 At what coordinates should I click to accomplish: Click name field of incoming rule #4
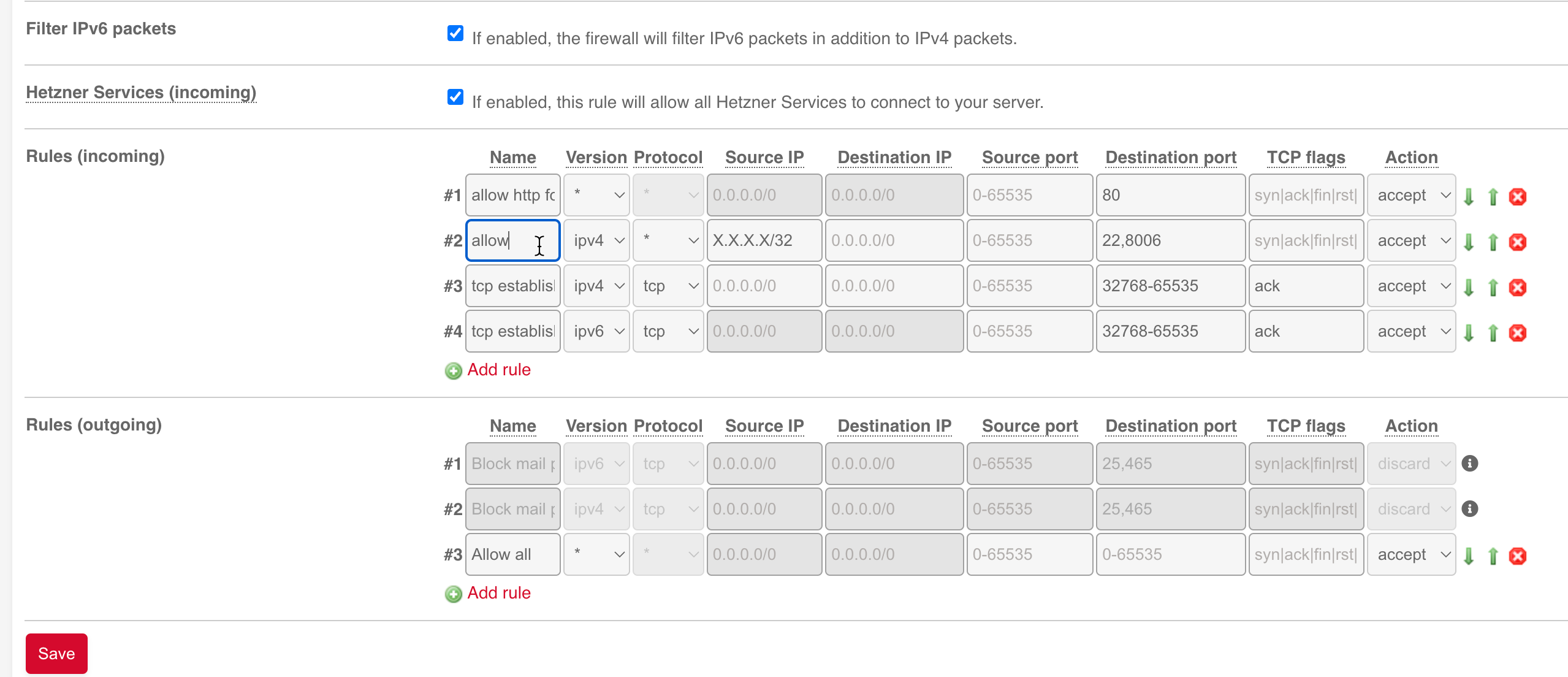click(x=513, y=331)
